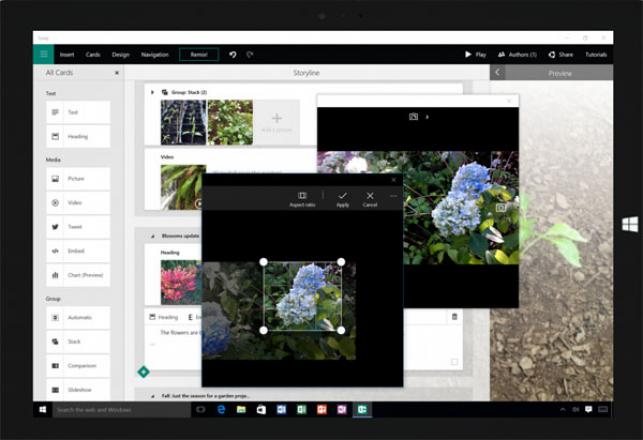The image size is (643, 440).
Task: Add a Text card
Action: [x=78, y=112]
